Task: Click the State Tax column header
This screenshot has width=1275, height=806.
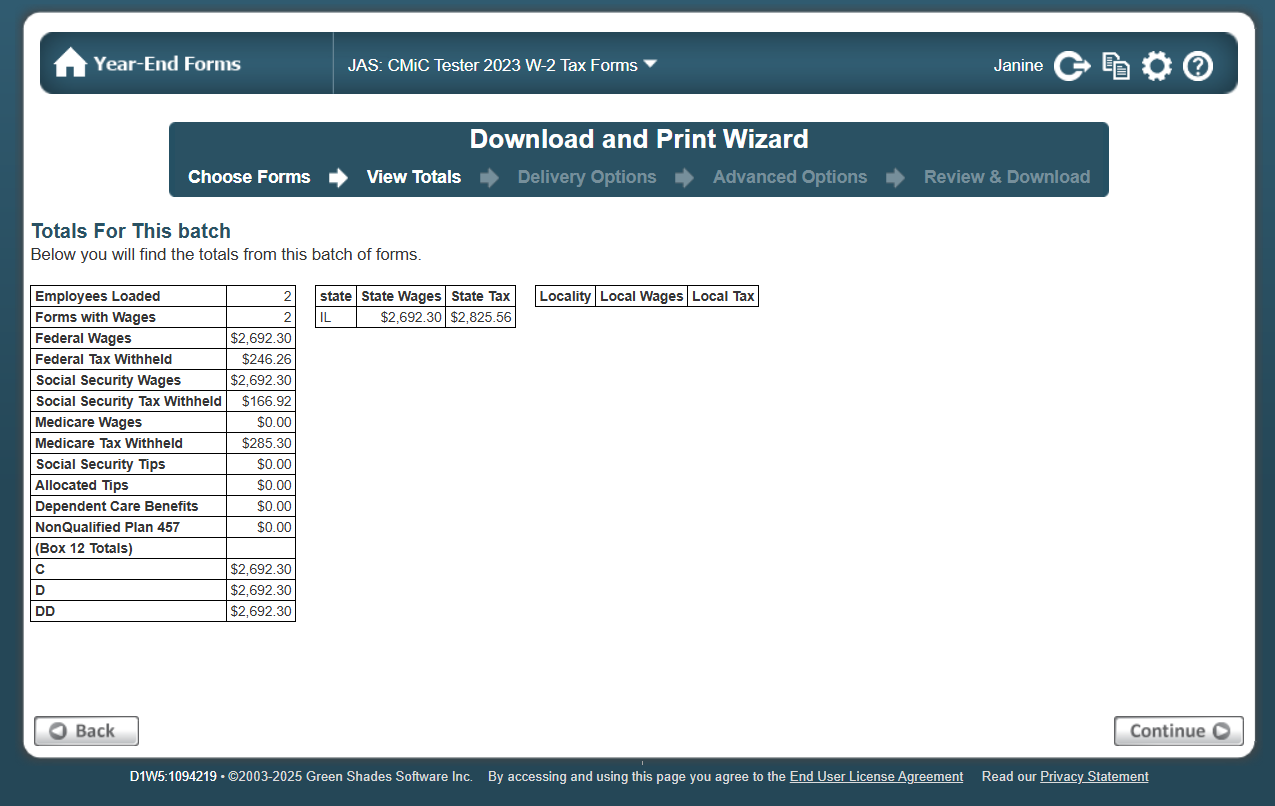Action: point(481,296)
